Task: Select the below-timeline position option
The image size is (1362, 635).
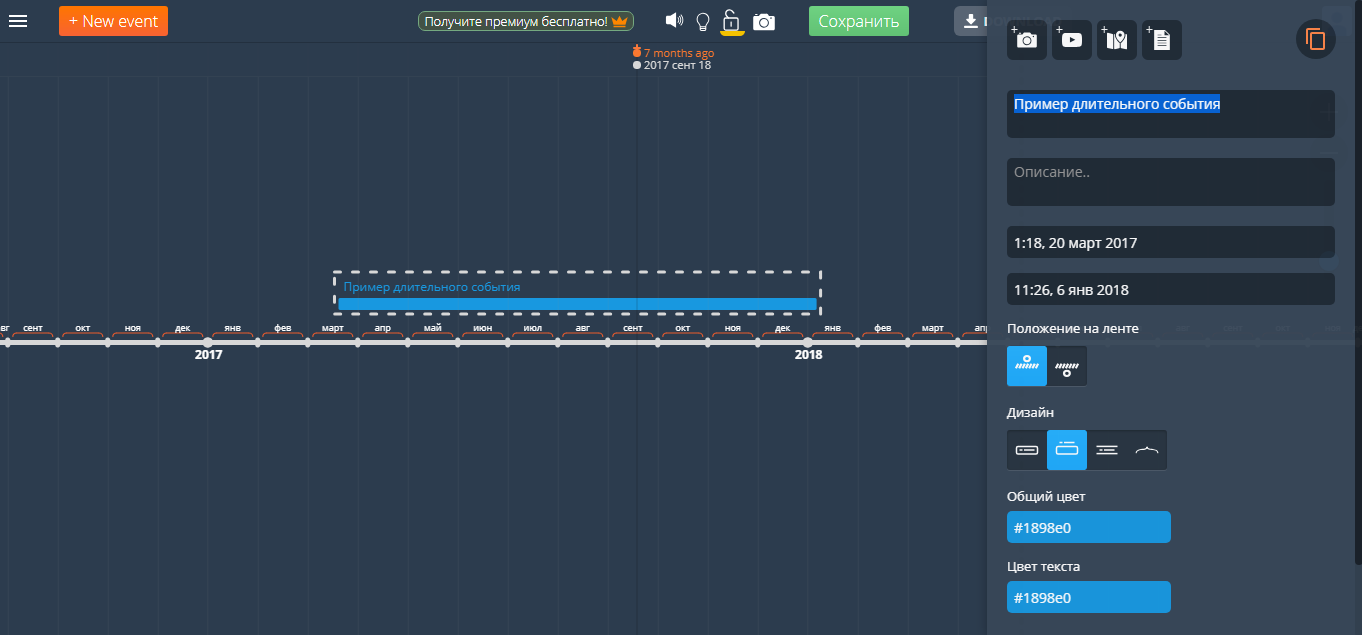Action: [x=1066, y=365]
